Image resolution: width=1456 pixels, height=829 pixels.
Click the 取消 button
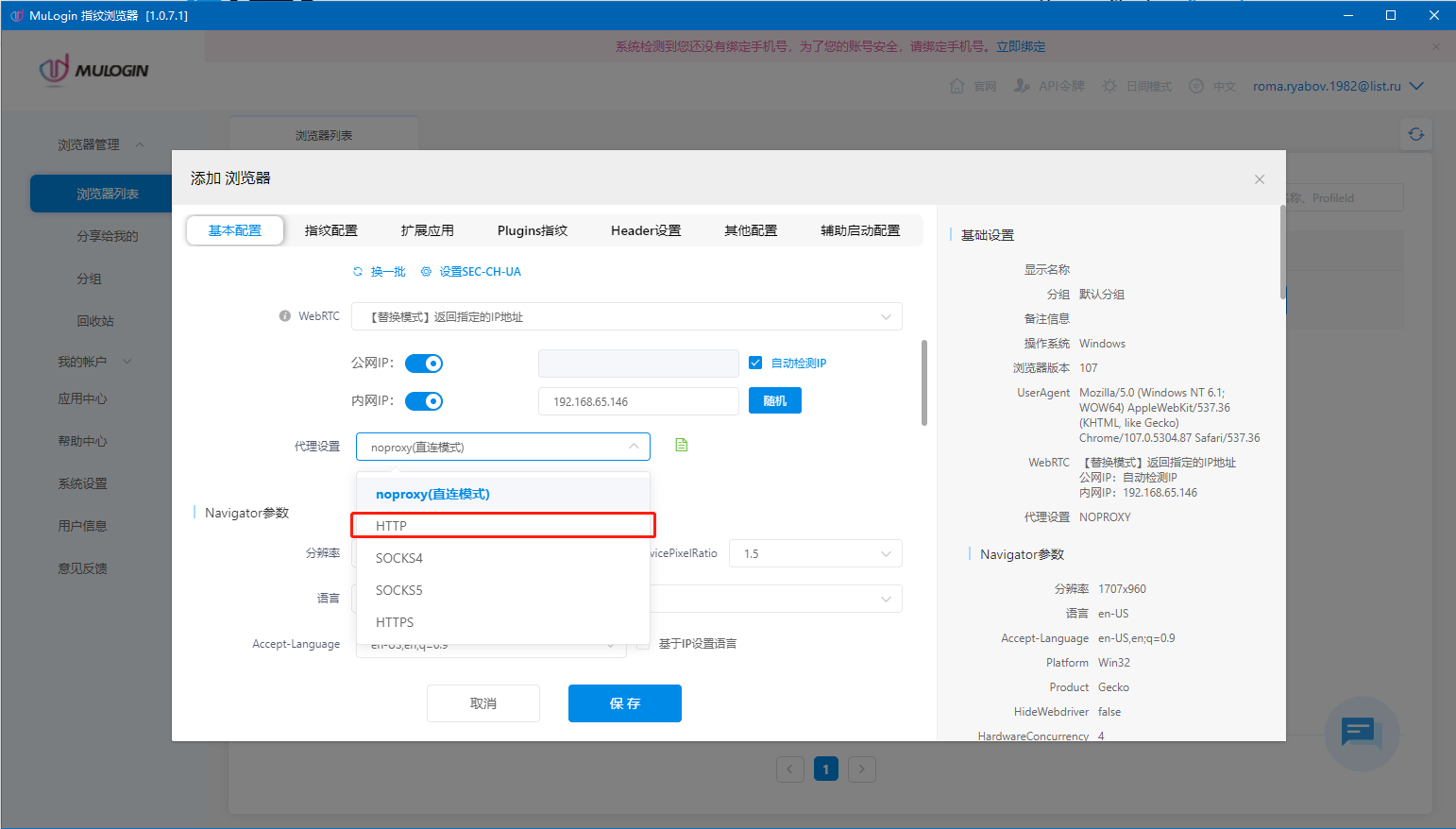pyautogui.click(x=483, y=703)
